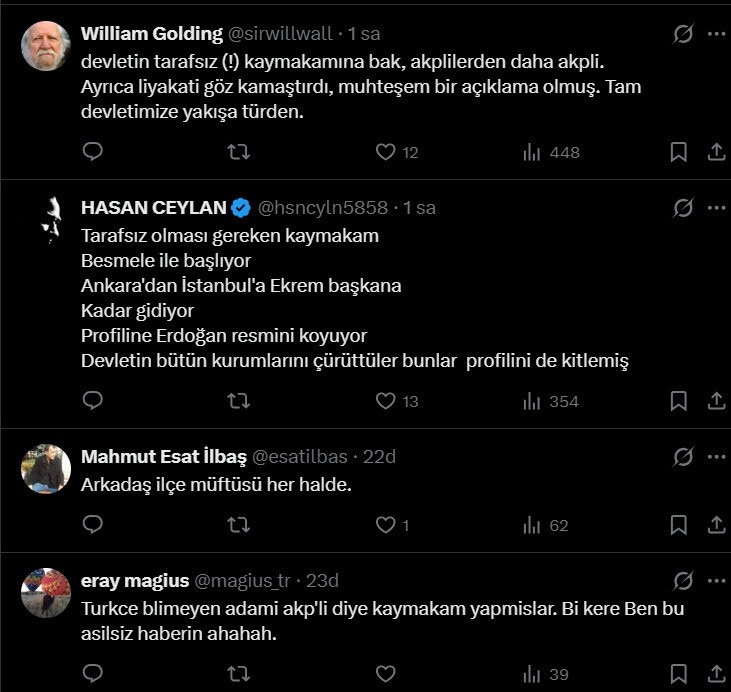Open more options on William Golding's tweet

tap(716, 33)
